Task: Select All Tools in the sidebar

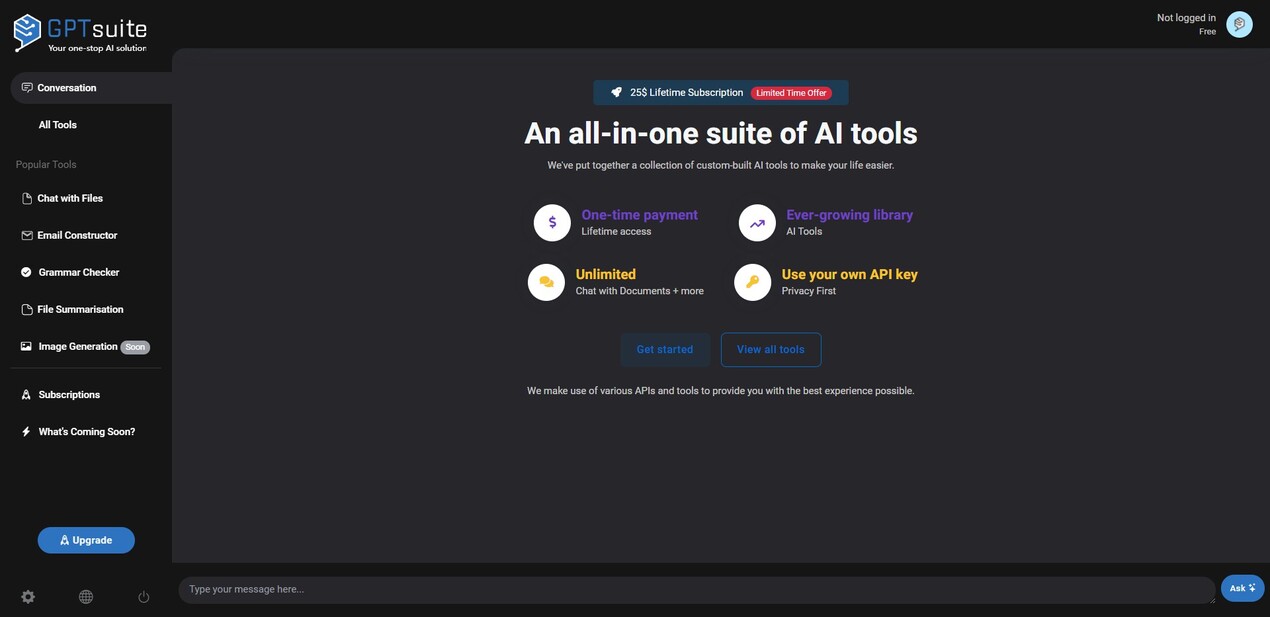Action: click(58, 125)
